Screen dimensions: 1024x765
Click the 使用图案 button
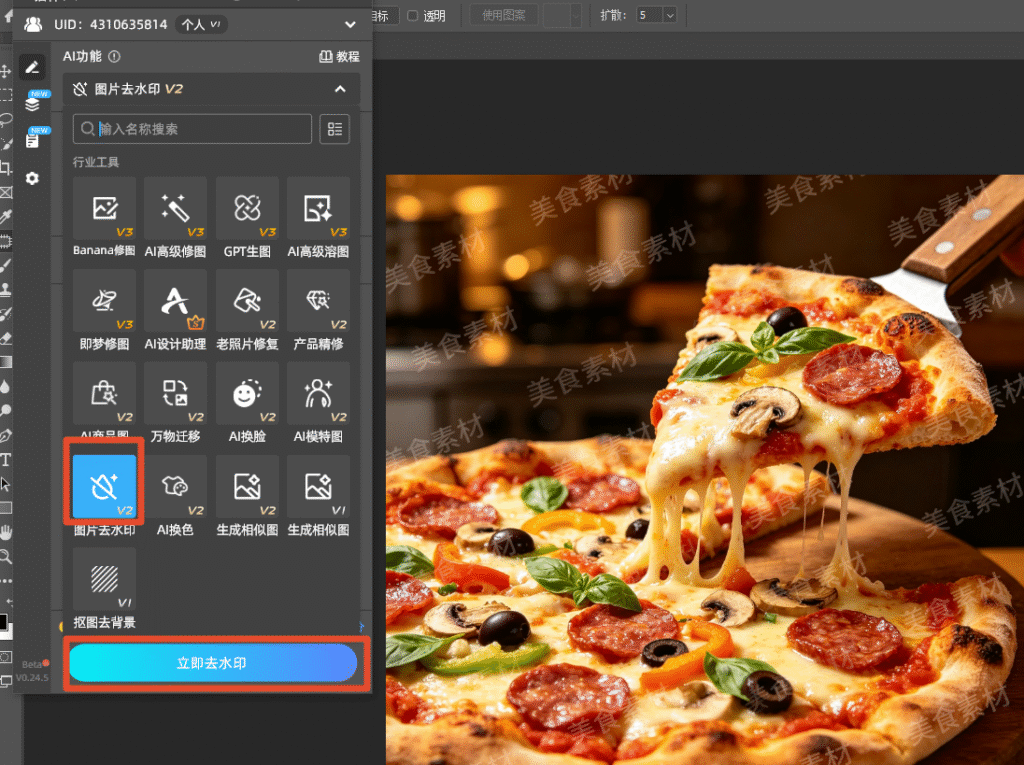(504, 15)
